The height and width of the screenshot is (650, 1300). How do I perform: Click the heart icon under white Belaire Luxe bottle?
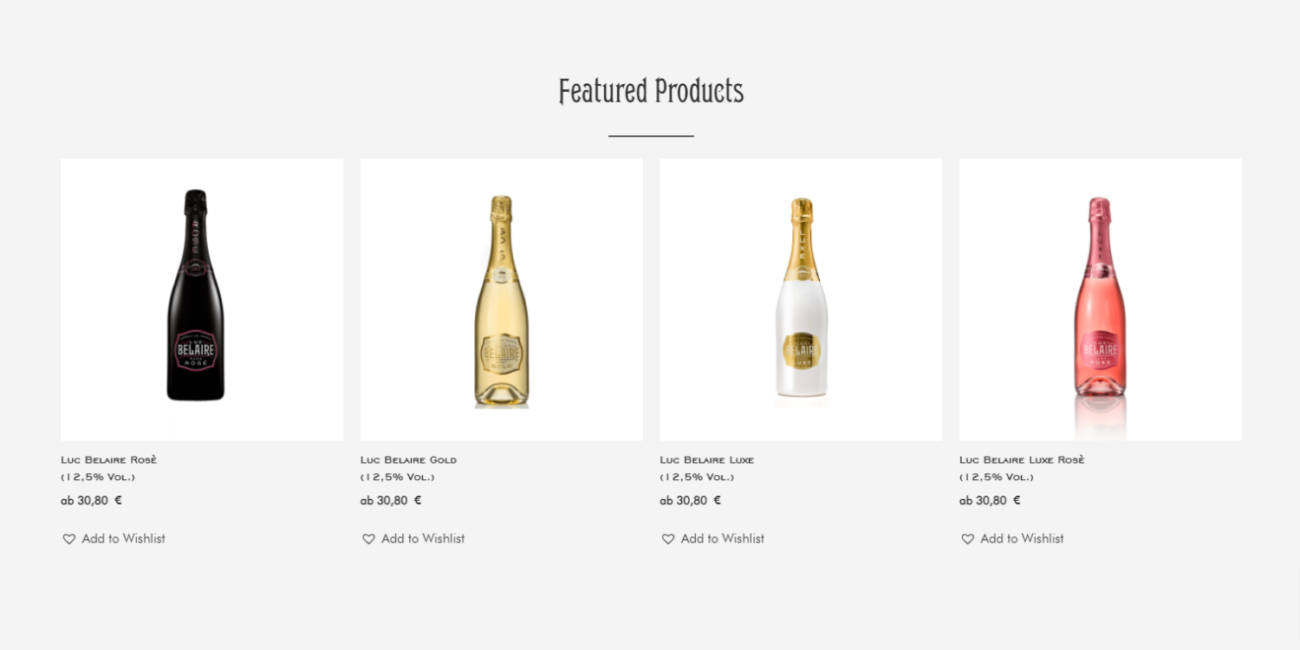pyautogui.click(x=668, y=539)
